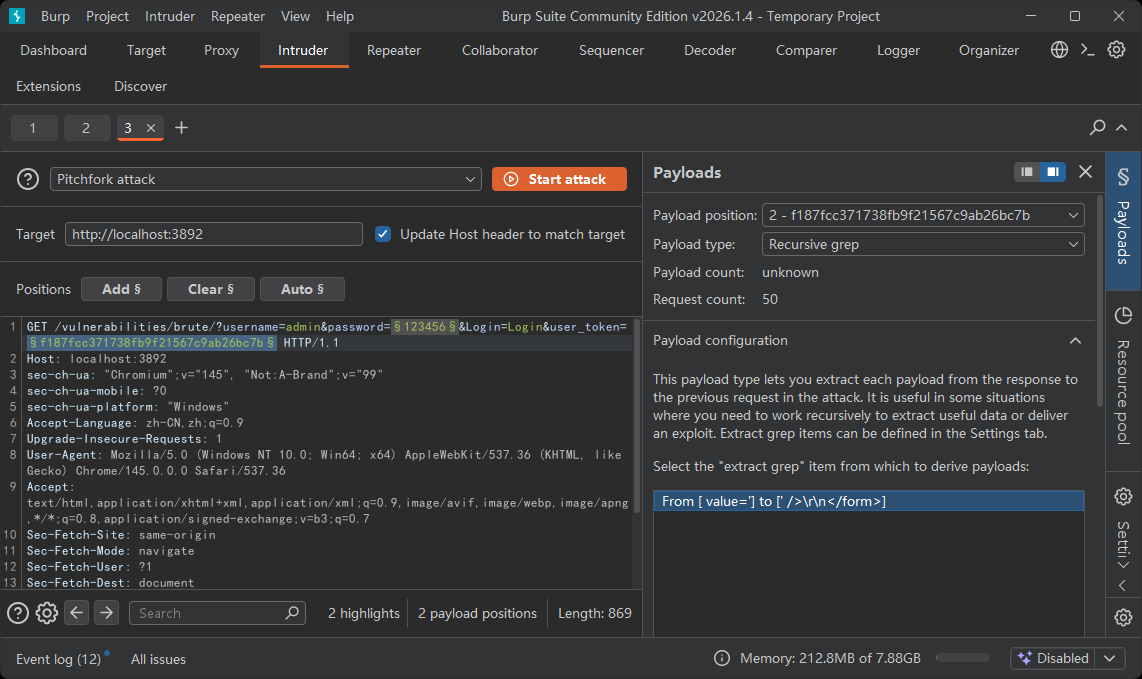Toggle Update Host header to match target
This screenshot has height=679, width=1142.
click(x=383, y=234)
